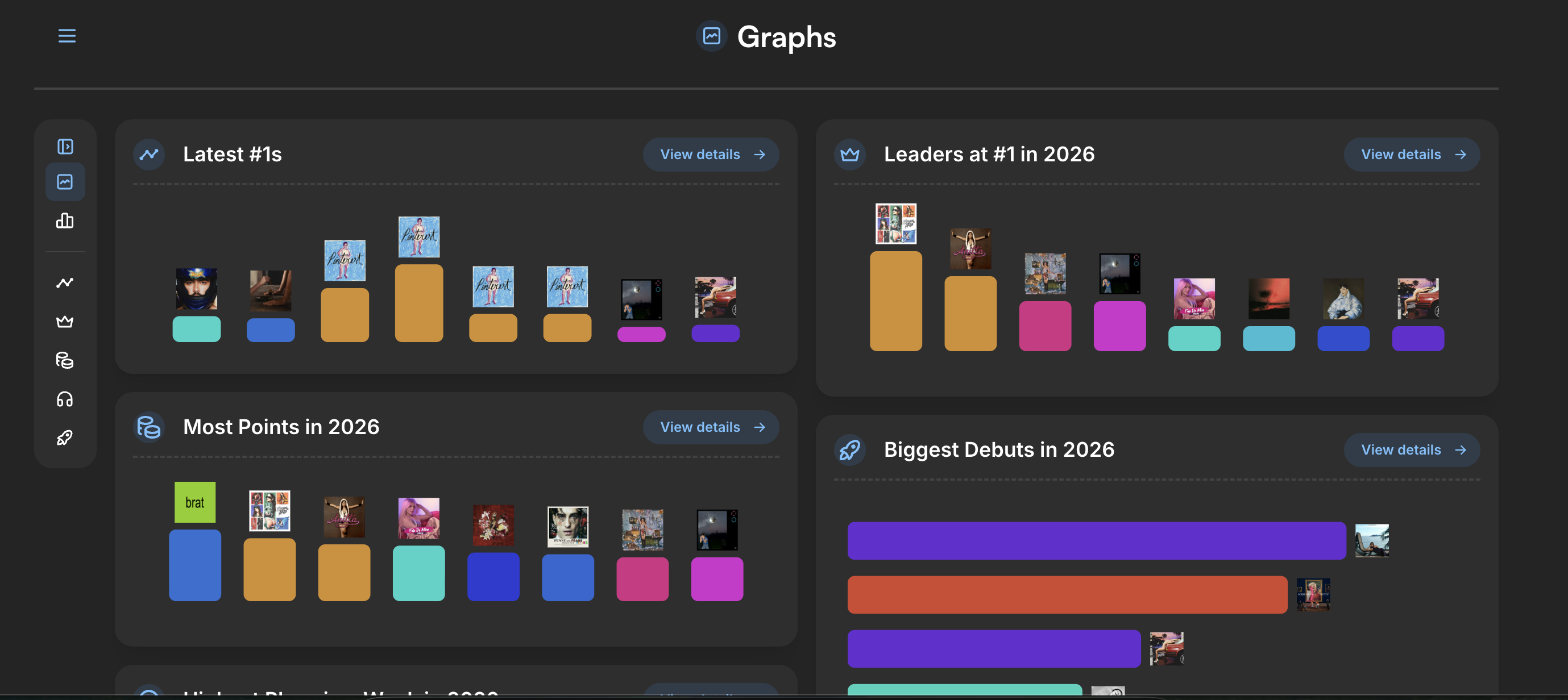Click the tallest orange bar in Leaders chart
Image resolution: width=1568 pixels, height=700 pixels.
click(896, 301)
